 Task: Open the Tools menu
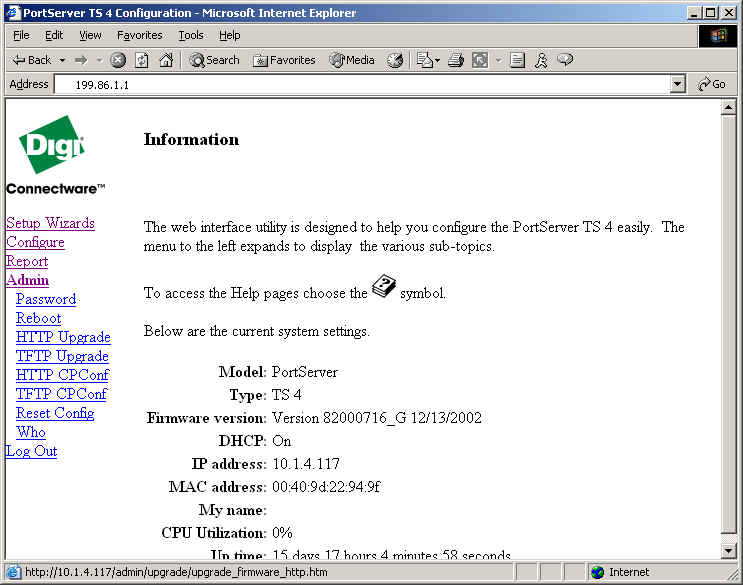[x=190, y=35]
